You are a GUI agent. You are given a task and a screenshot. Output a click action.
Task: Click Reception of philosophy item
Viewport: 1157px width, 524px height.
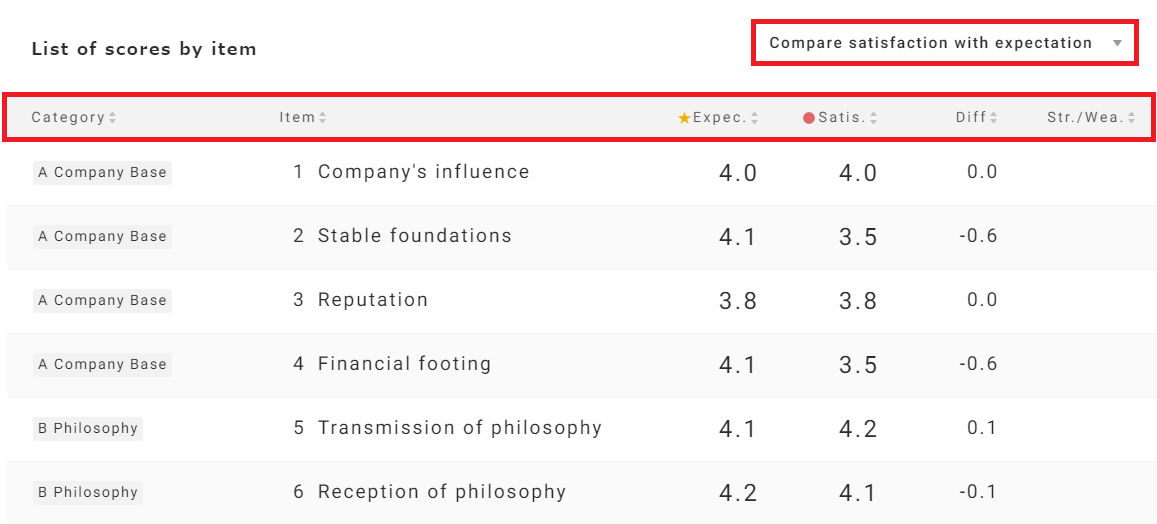click(441, 492)
